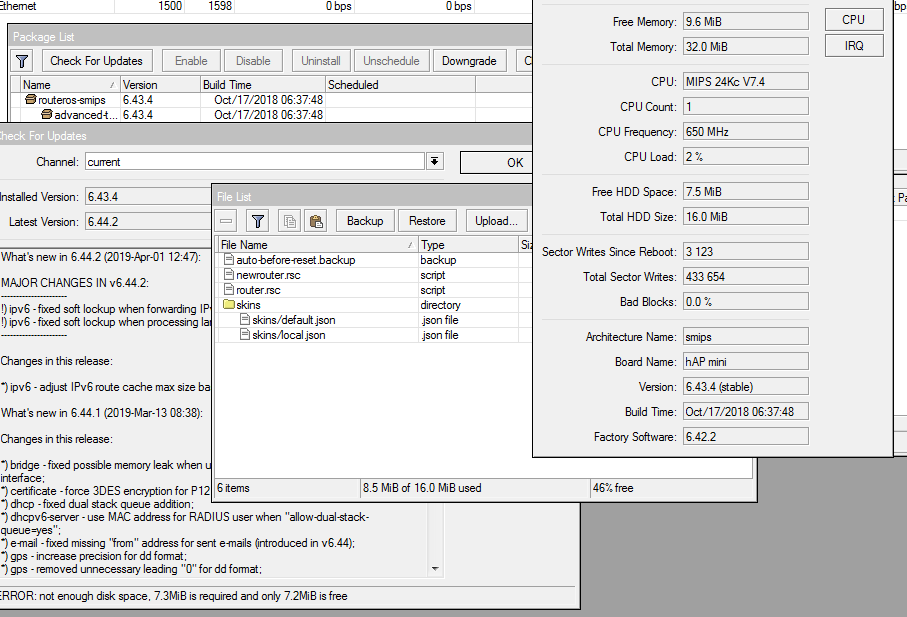The image size is (907, 617).
Task: Open the IRQ resource view
Action: (x=853, y=46)
